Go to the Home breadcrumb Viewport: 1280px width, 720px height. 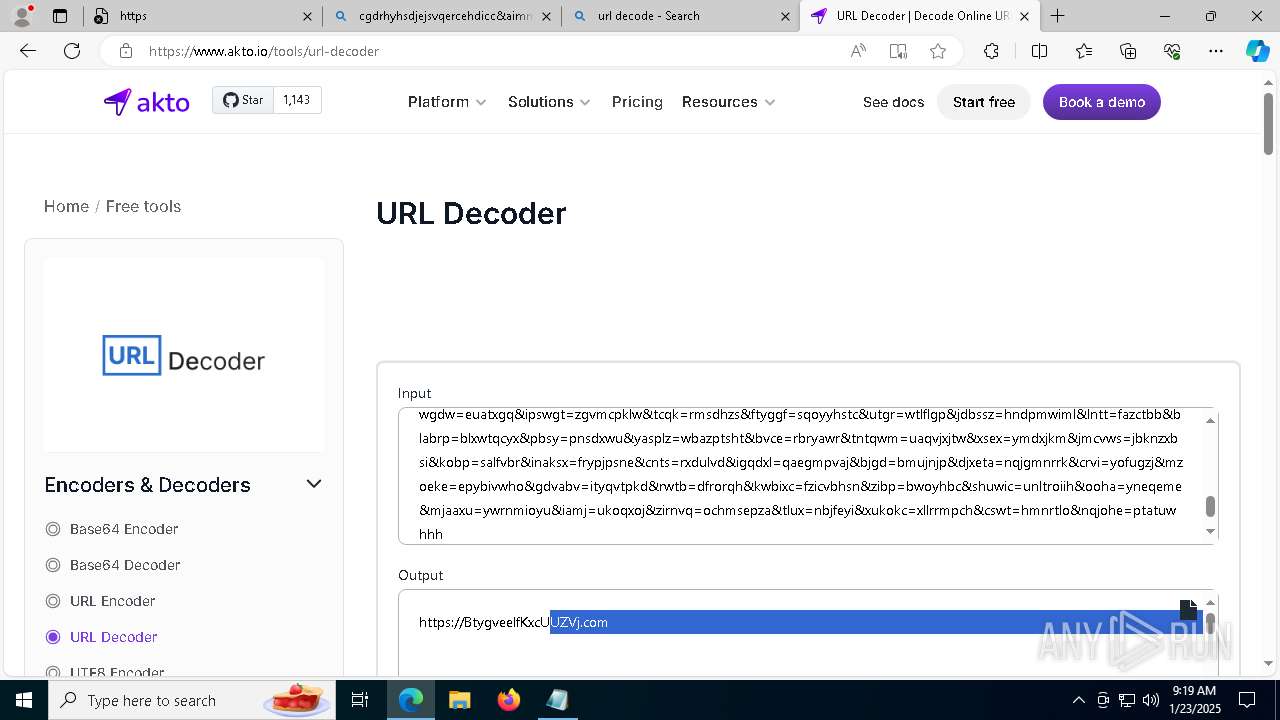[66, 206]
